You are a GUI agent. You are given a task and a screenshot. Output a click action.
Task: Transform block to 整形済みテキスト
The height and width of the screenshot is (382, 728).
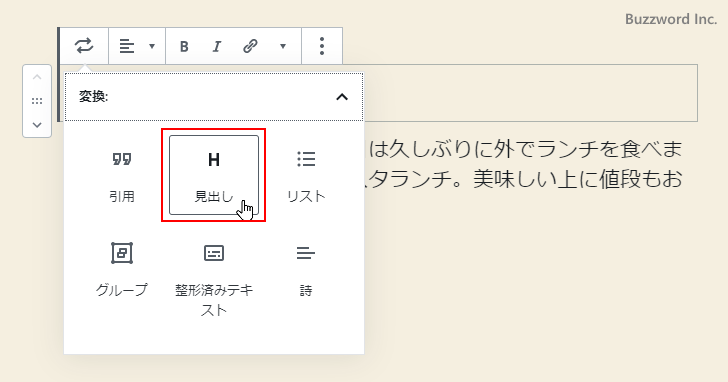(214, 278)
